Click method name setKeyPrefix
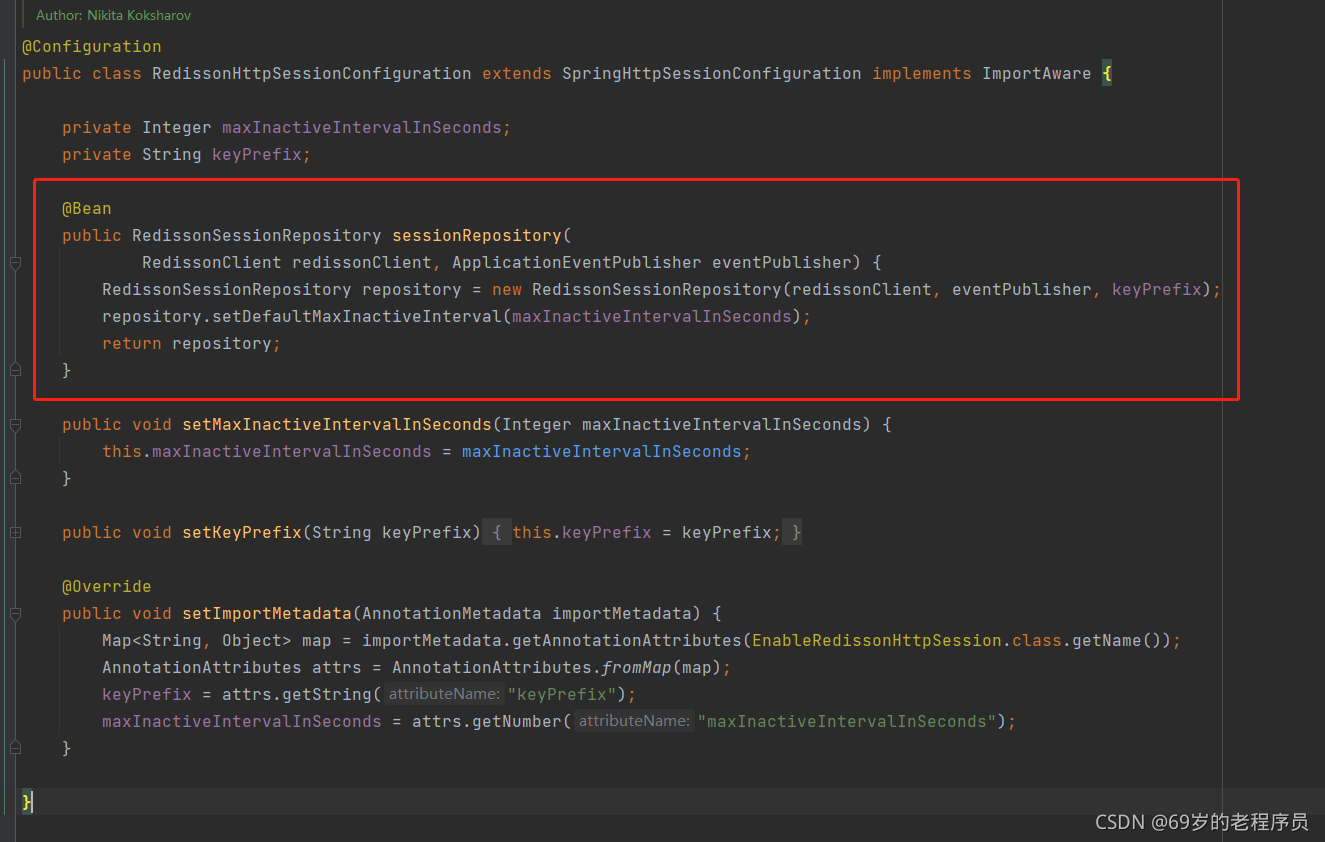This screenshot has width=1325, height=842. click(x=242, y=533)
